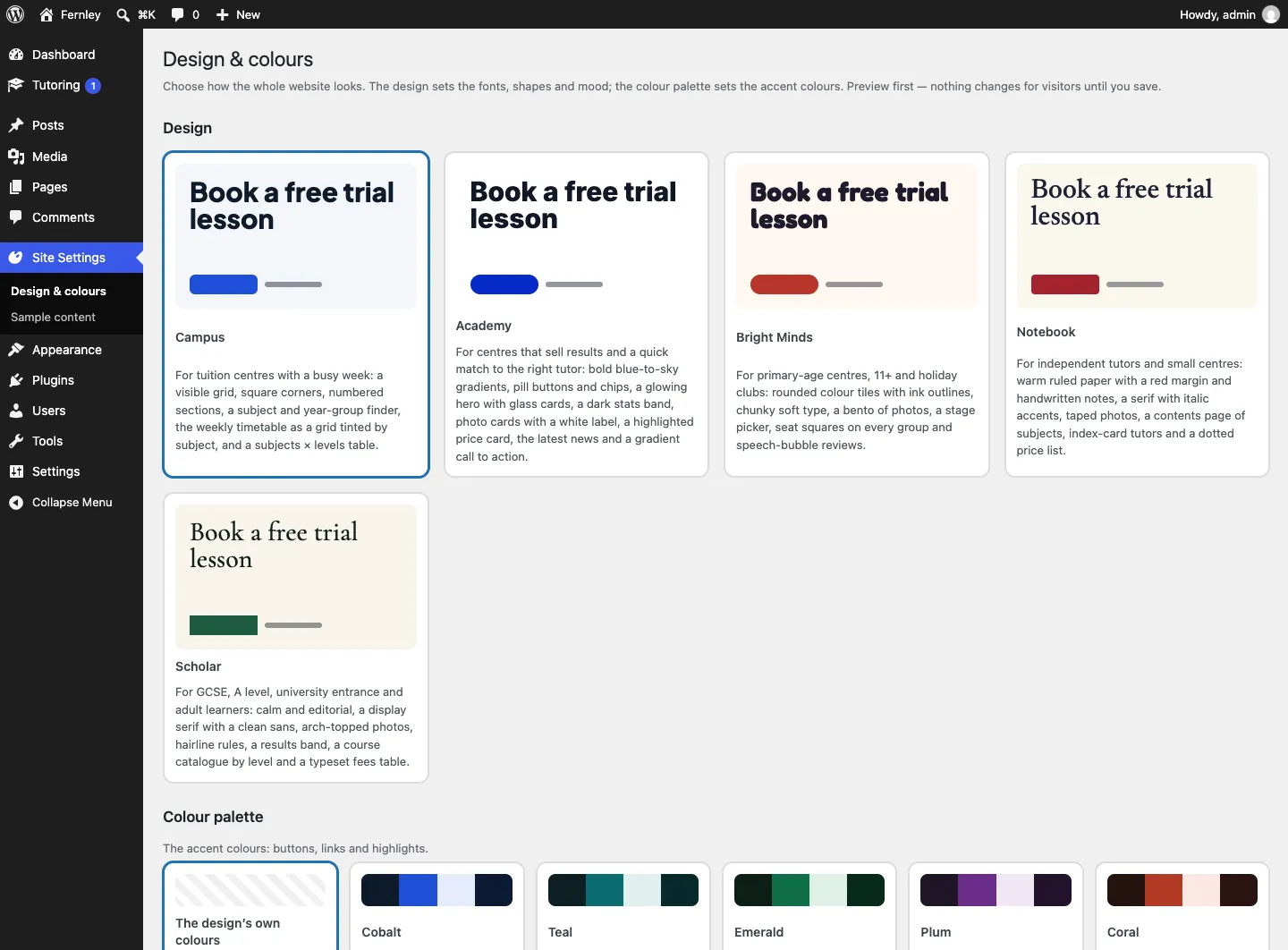Viewport: 1288px width, 950px height.
Task: Click the Academy preview thumbnail
Action: tap(576, 235)
